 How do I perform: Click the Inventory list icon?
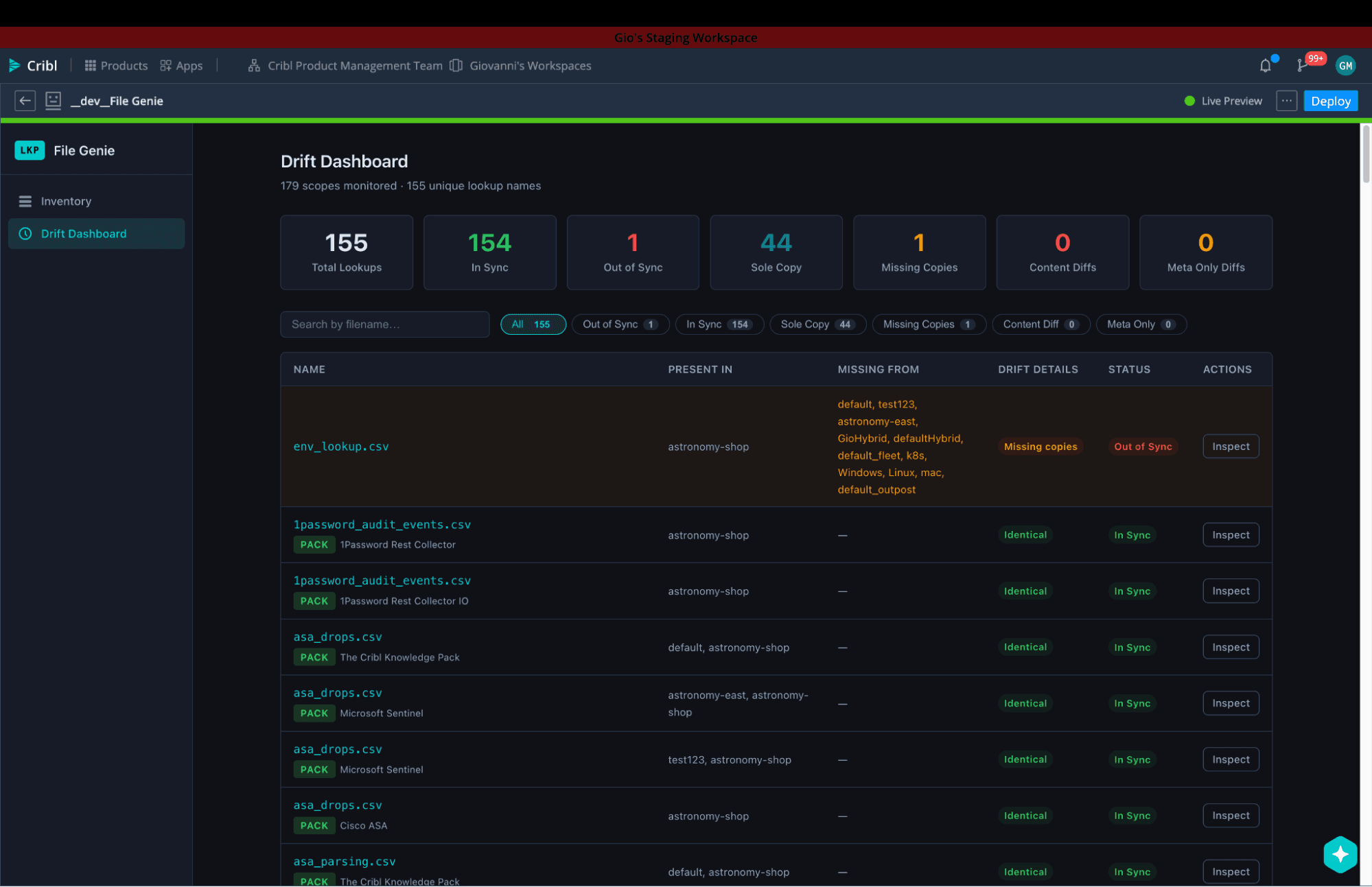click(x=25, y=201)
